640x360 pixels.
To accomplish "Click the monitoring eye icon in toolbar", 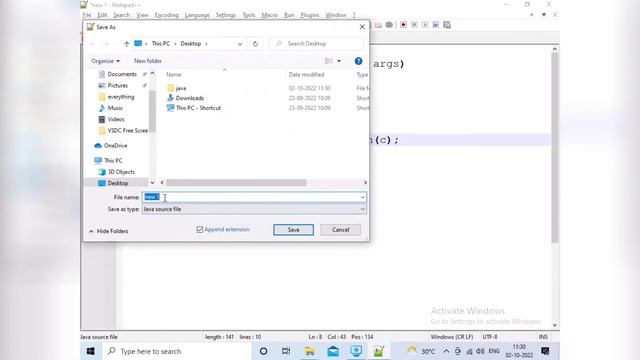I will 389,25.
